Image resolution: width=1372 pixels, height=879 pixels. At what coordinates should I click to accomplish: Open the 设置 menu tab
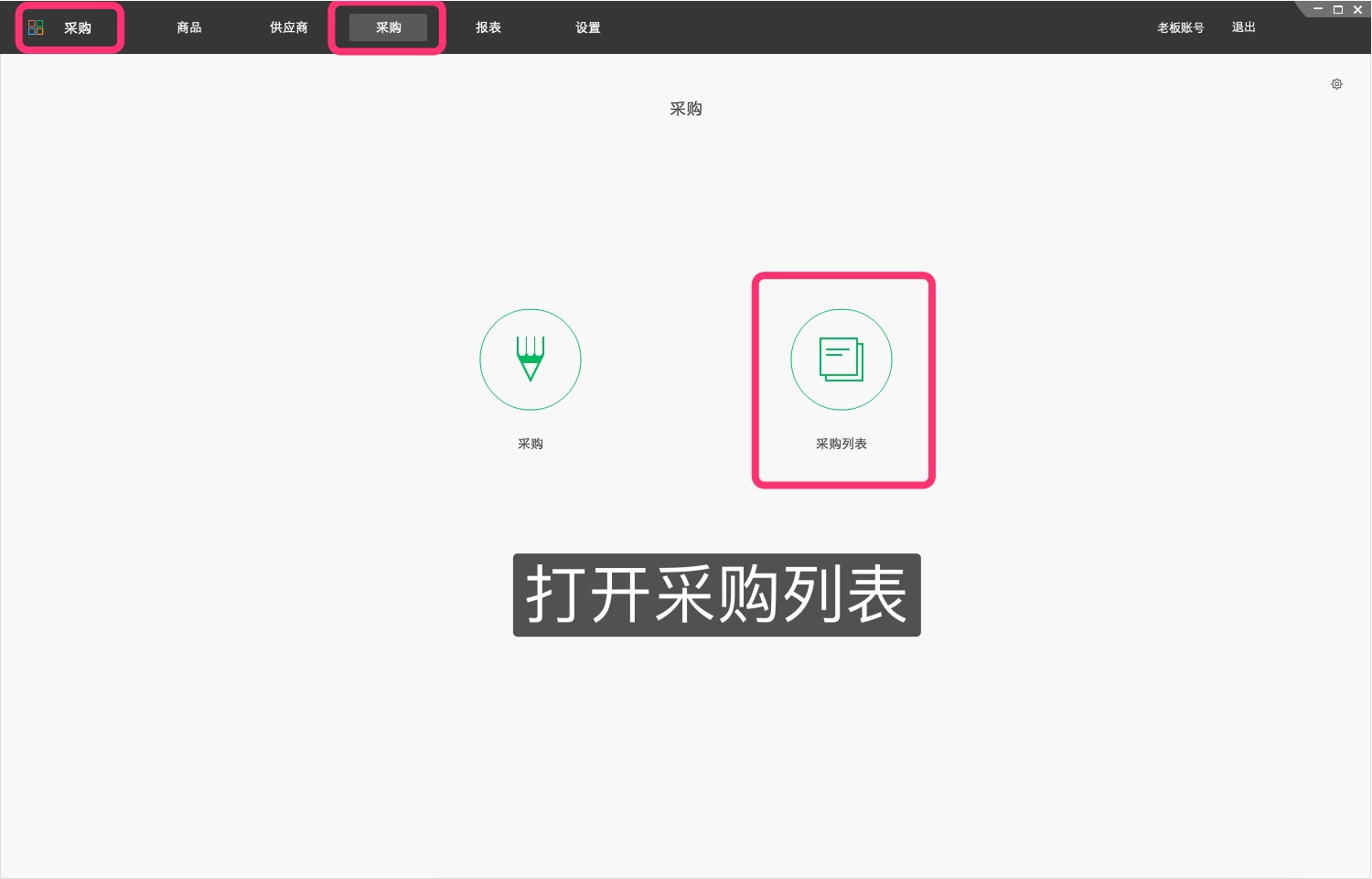click(x=588, y=27)
